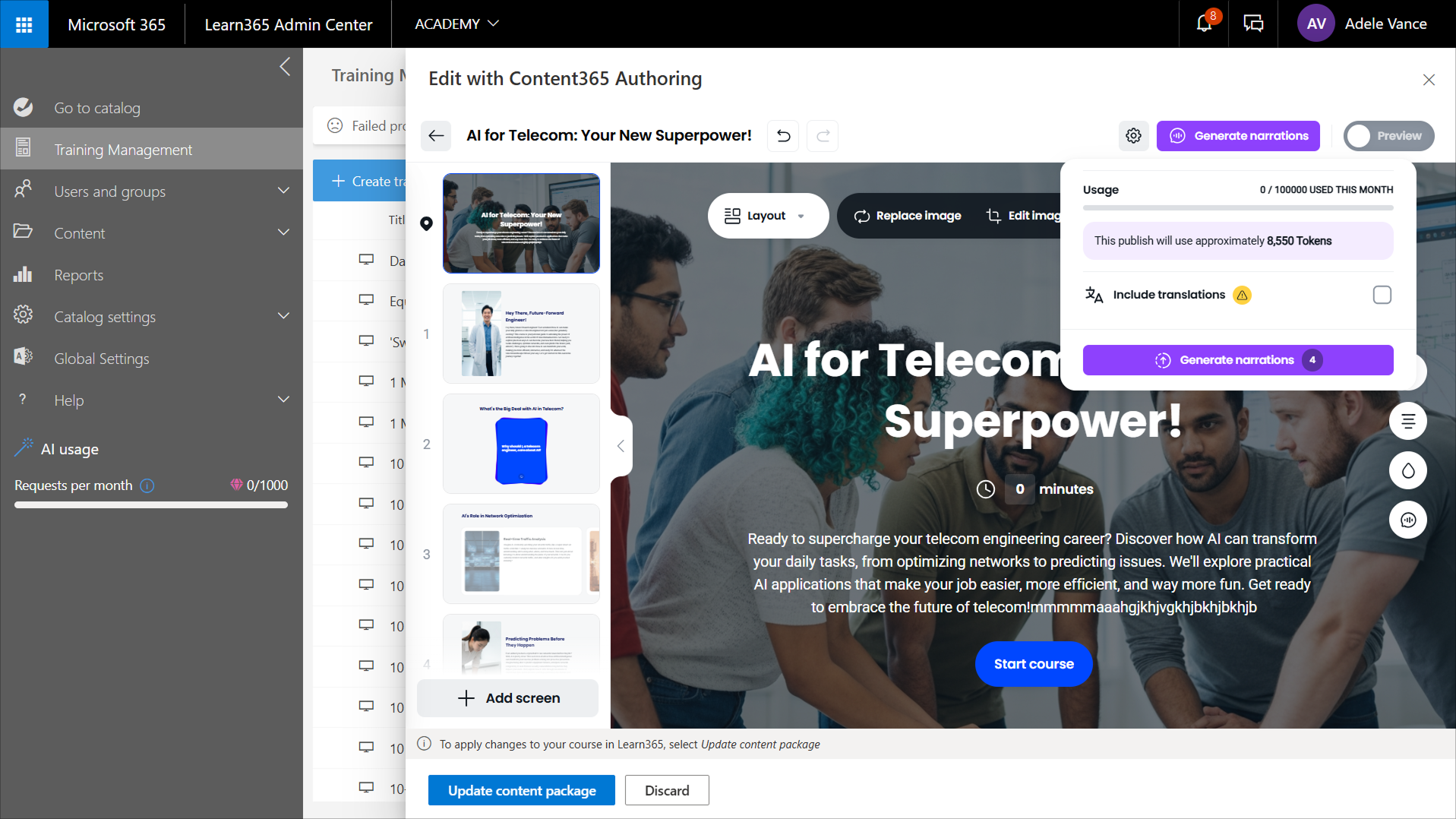The width and height of the screenshot is (1456, 819).
Task: Click the Add screen button
Action: [x=508, y=698]
